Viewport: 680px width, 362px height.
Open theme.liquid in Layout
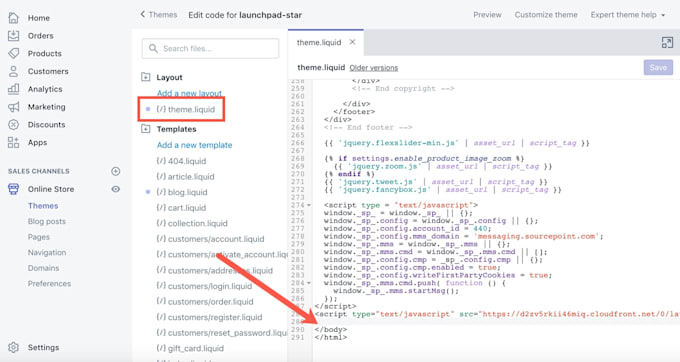tap(186, 109)
